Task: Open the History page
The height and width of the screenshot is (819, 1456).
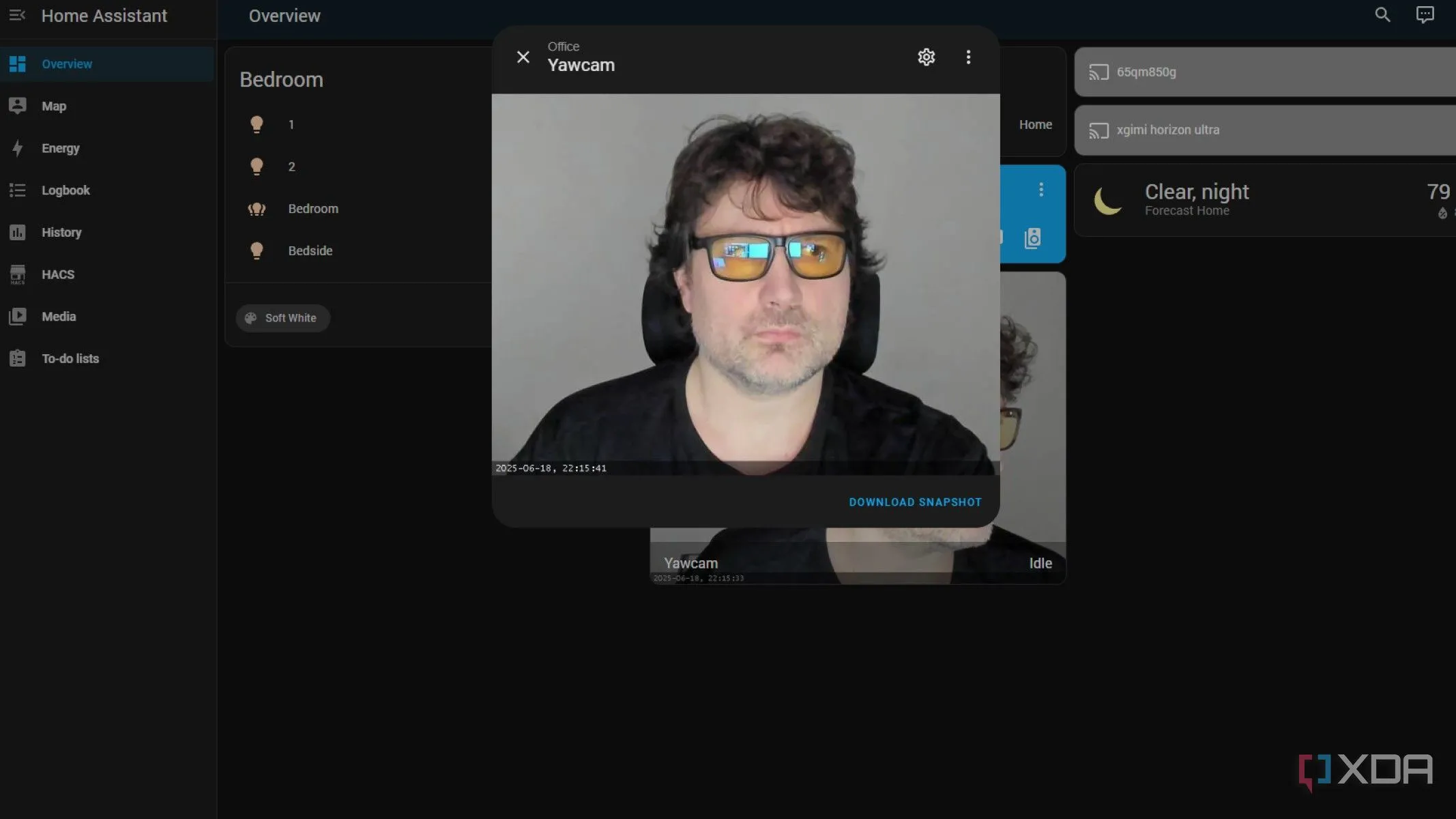Action: [107, 232]
